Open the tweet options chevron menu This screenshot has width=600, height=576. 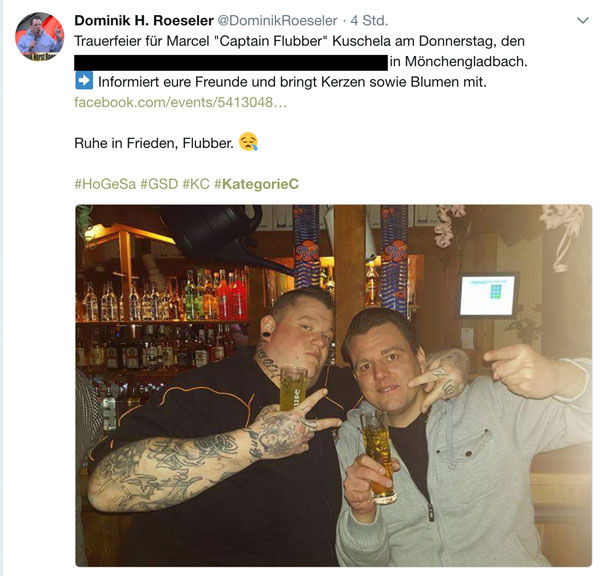coord(582,20)
